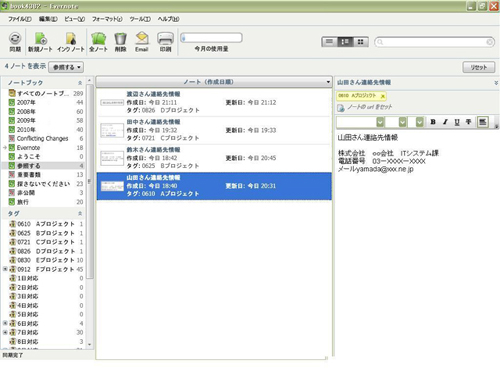
Task: Toggle underline formatting
Action: 457,122
